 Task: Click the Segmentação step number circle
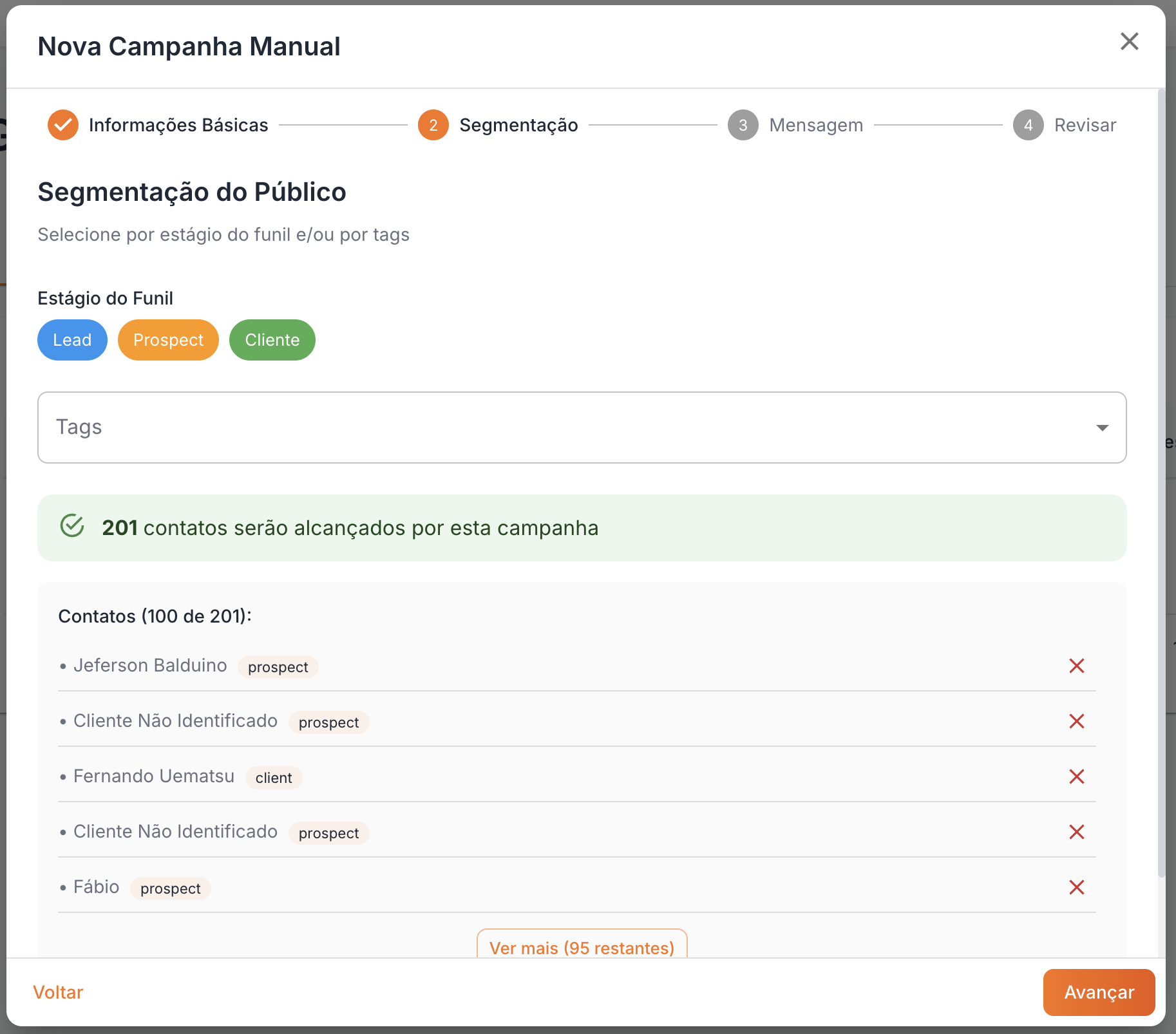coord(433,125)
